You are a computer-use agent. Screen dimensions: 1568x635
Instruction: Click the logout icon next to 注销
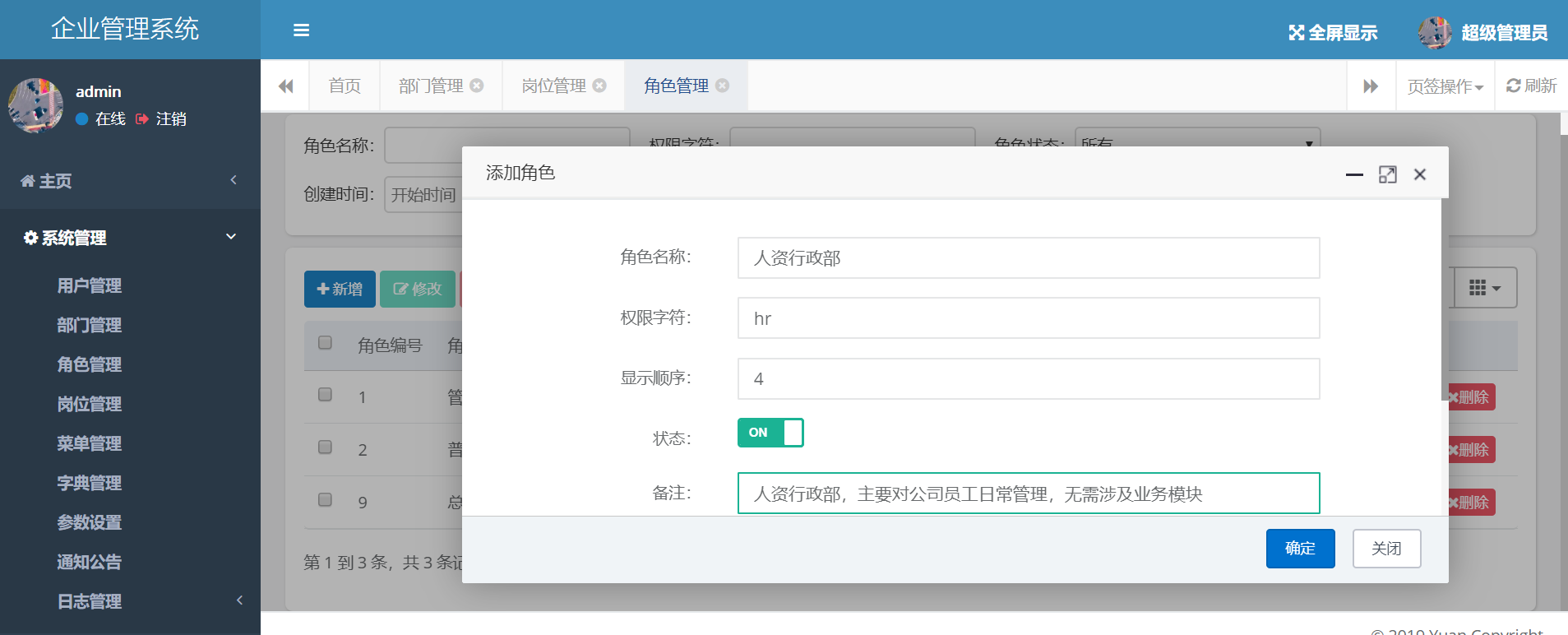point(142,119)
